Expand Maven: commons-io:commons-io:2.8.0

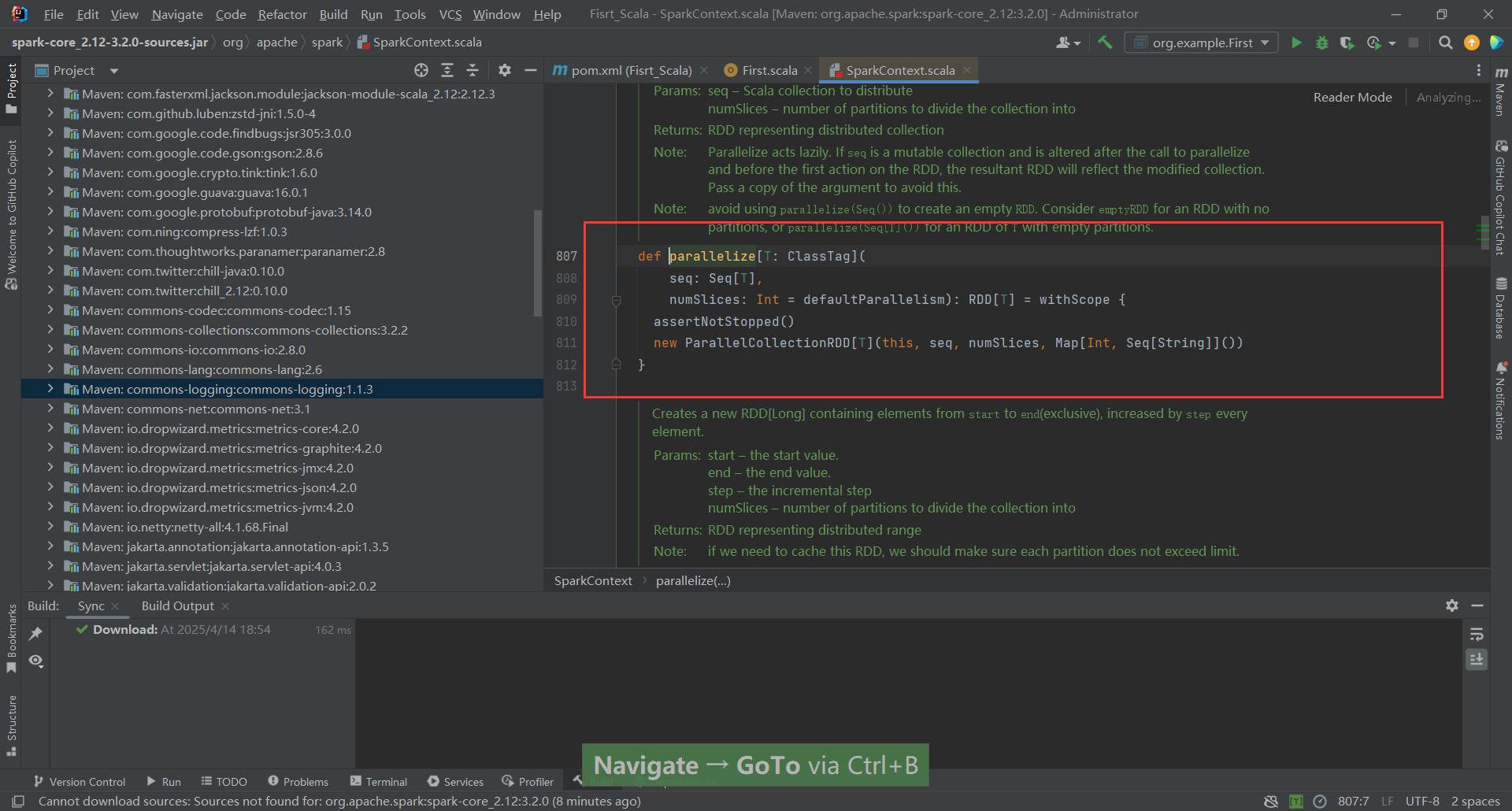pyautogui.click(x=50, y=349)
